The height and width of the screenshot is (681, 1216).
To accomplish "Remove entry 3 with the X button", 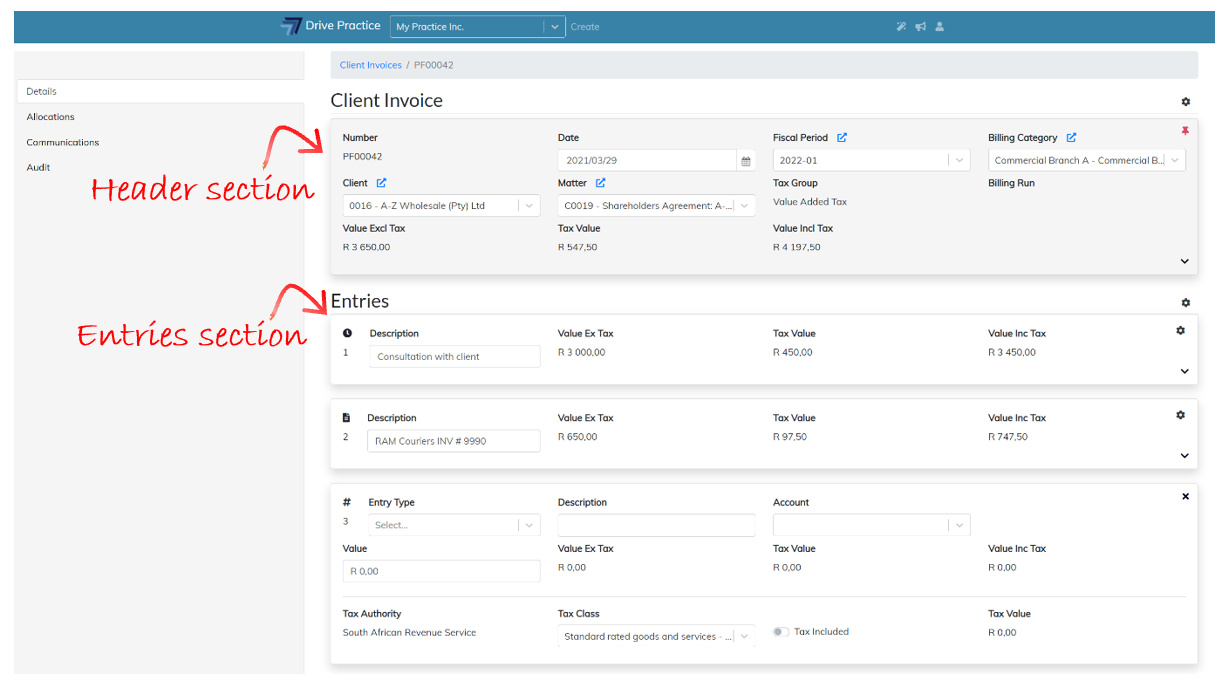I will click(x=1186, y=496).
